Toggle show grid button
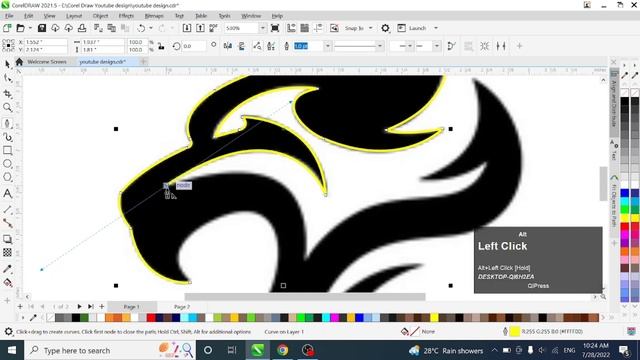This screenshot has height=360, width=640. [304, 28]
